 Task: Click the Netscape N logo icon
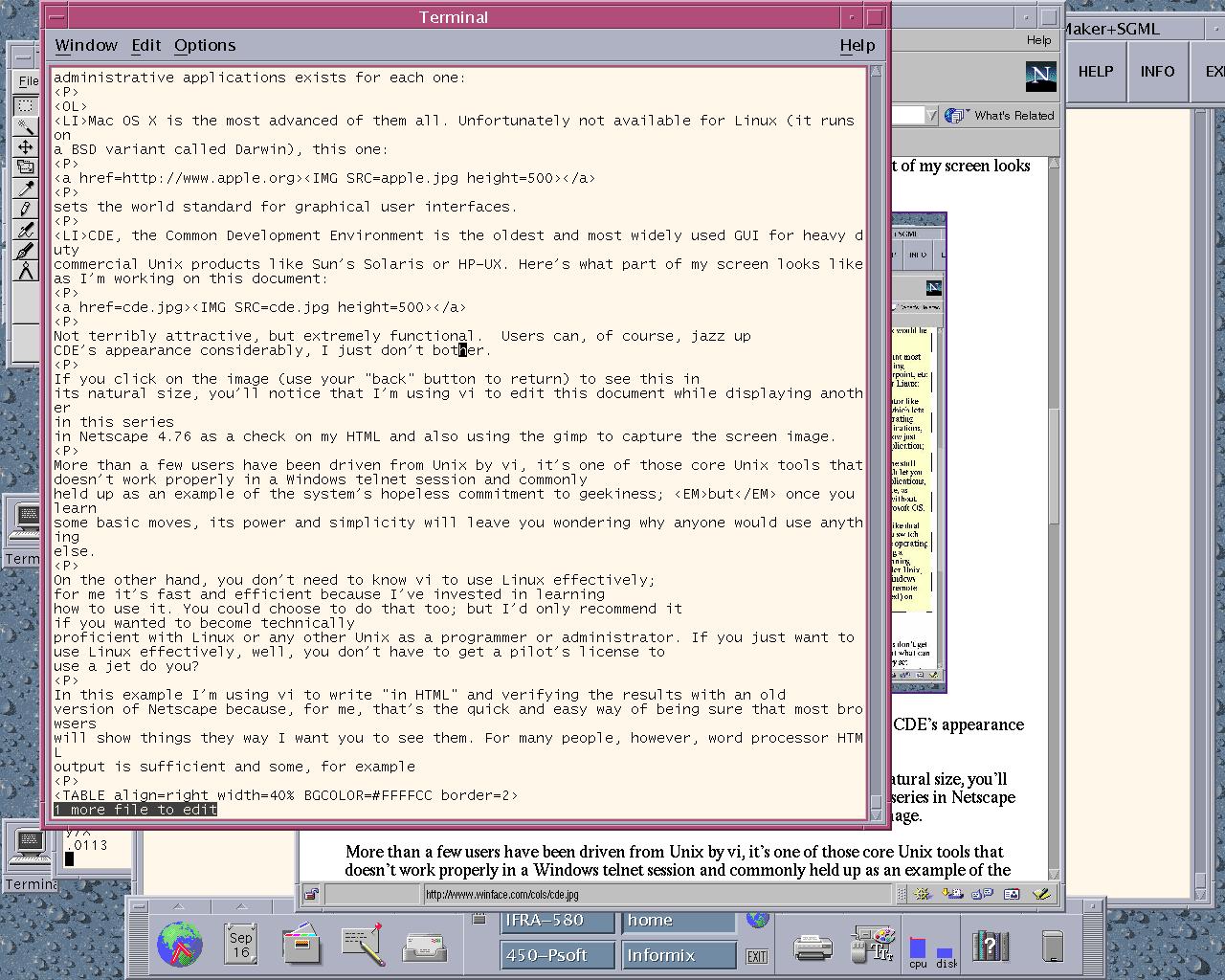point(1041,76)
